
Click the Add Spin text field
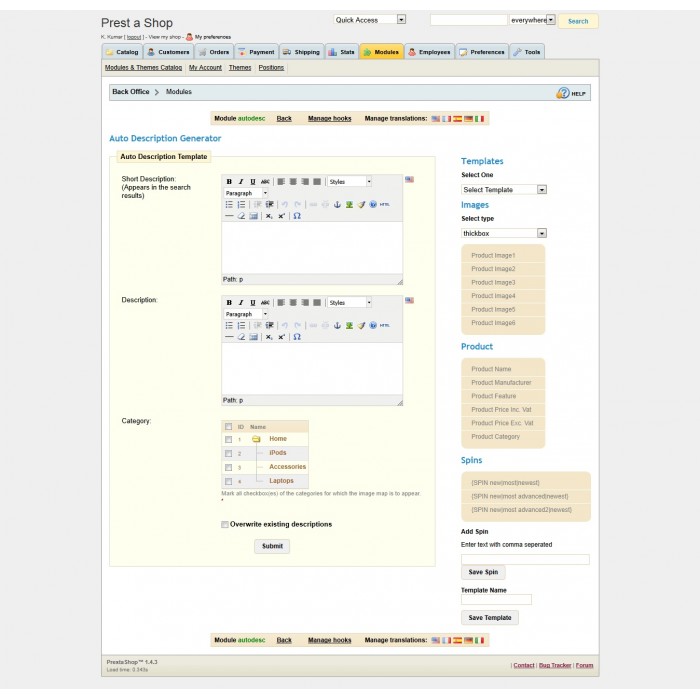click(525, 559)
